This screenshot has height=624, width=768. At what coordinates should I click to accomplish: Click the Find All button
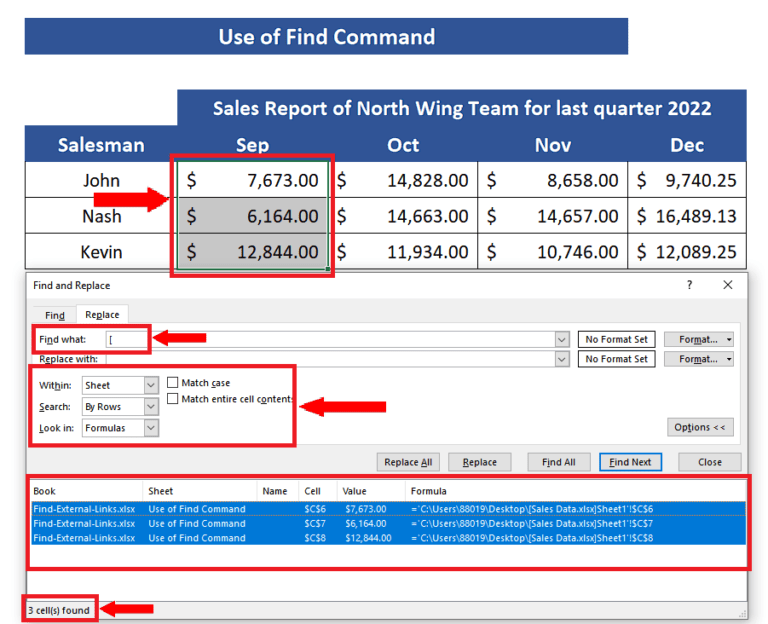[558, 462]
